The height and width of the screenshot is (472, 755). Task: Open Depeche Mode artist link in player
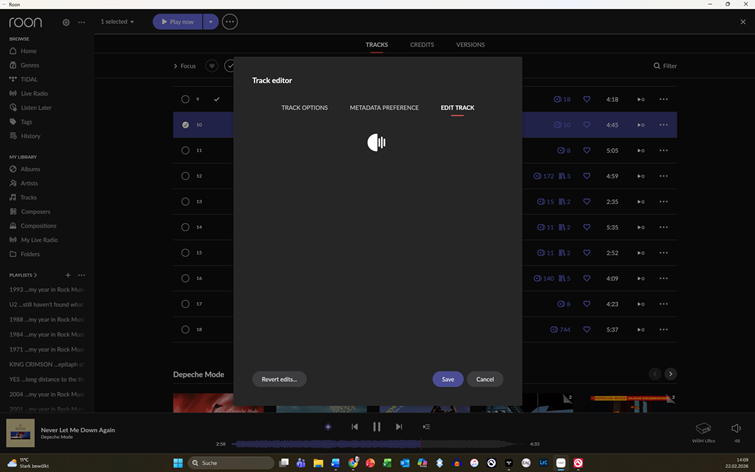pyautogui.click(x=56, y=437)
